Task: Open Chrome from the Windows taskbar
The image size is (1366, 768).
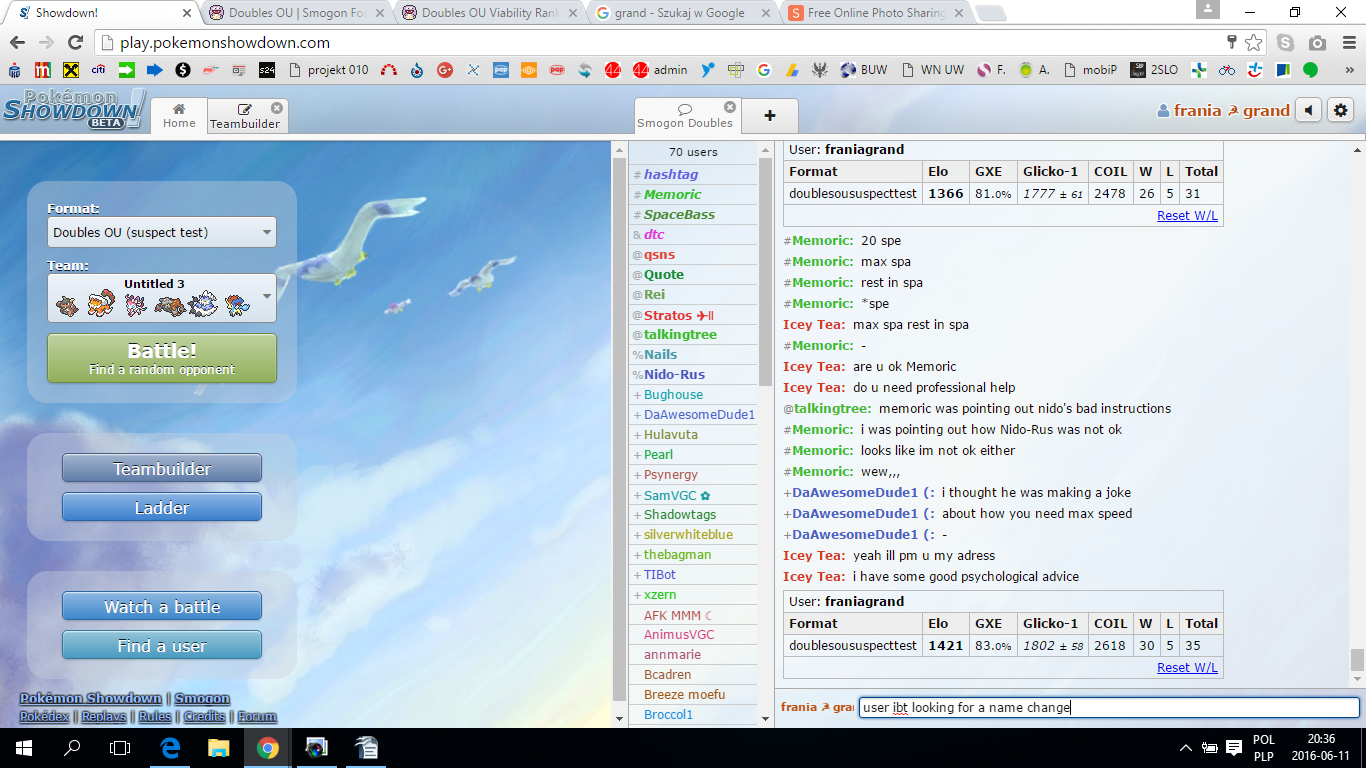Action: pos(267,747)
